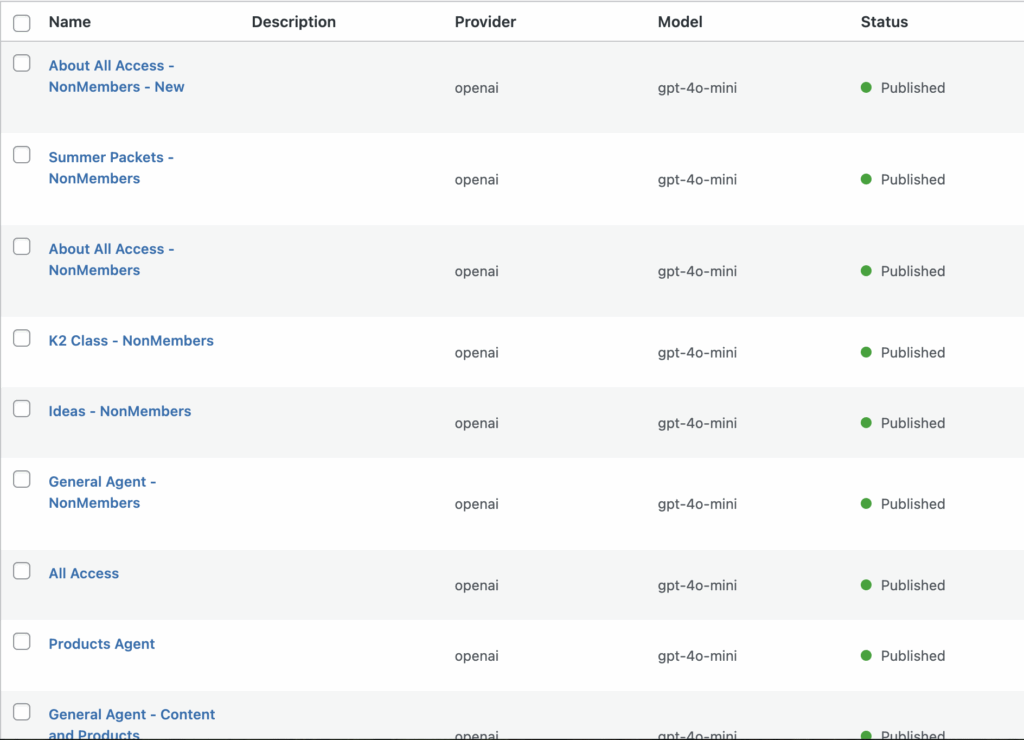The image size is (1024, 740).
Task: Open the Summer Packets - NonMembers agent
Action: coord(111,168)
